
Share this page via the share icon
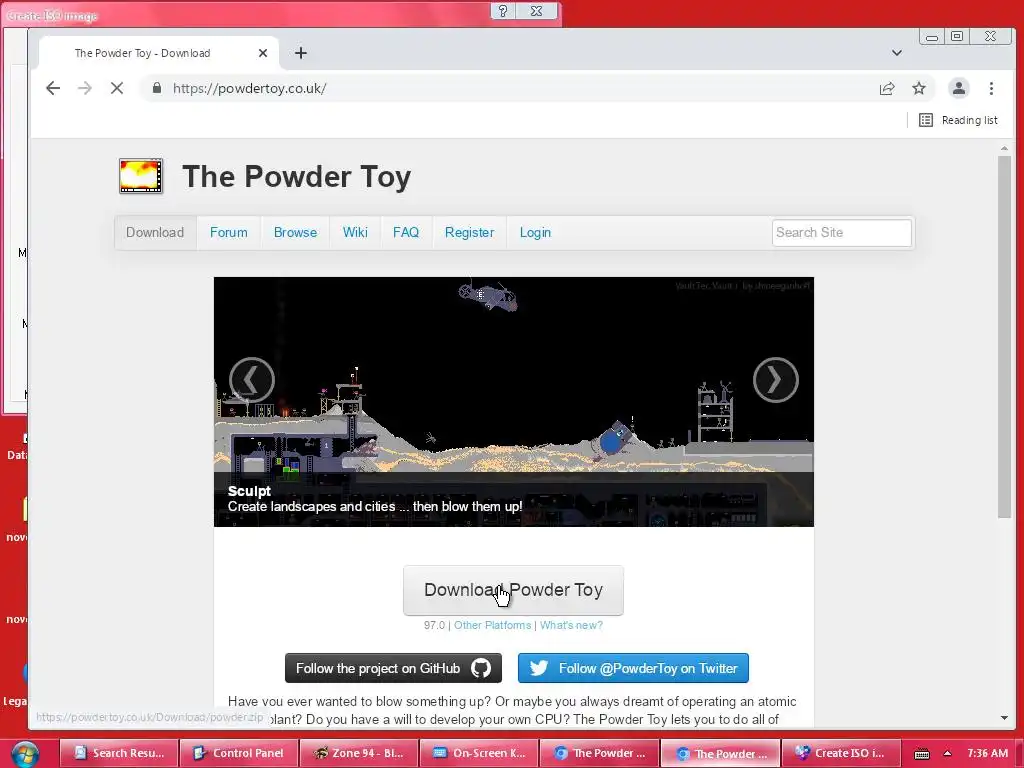(x=887, y=88)
